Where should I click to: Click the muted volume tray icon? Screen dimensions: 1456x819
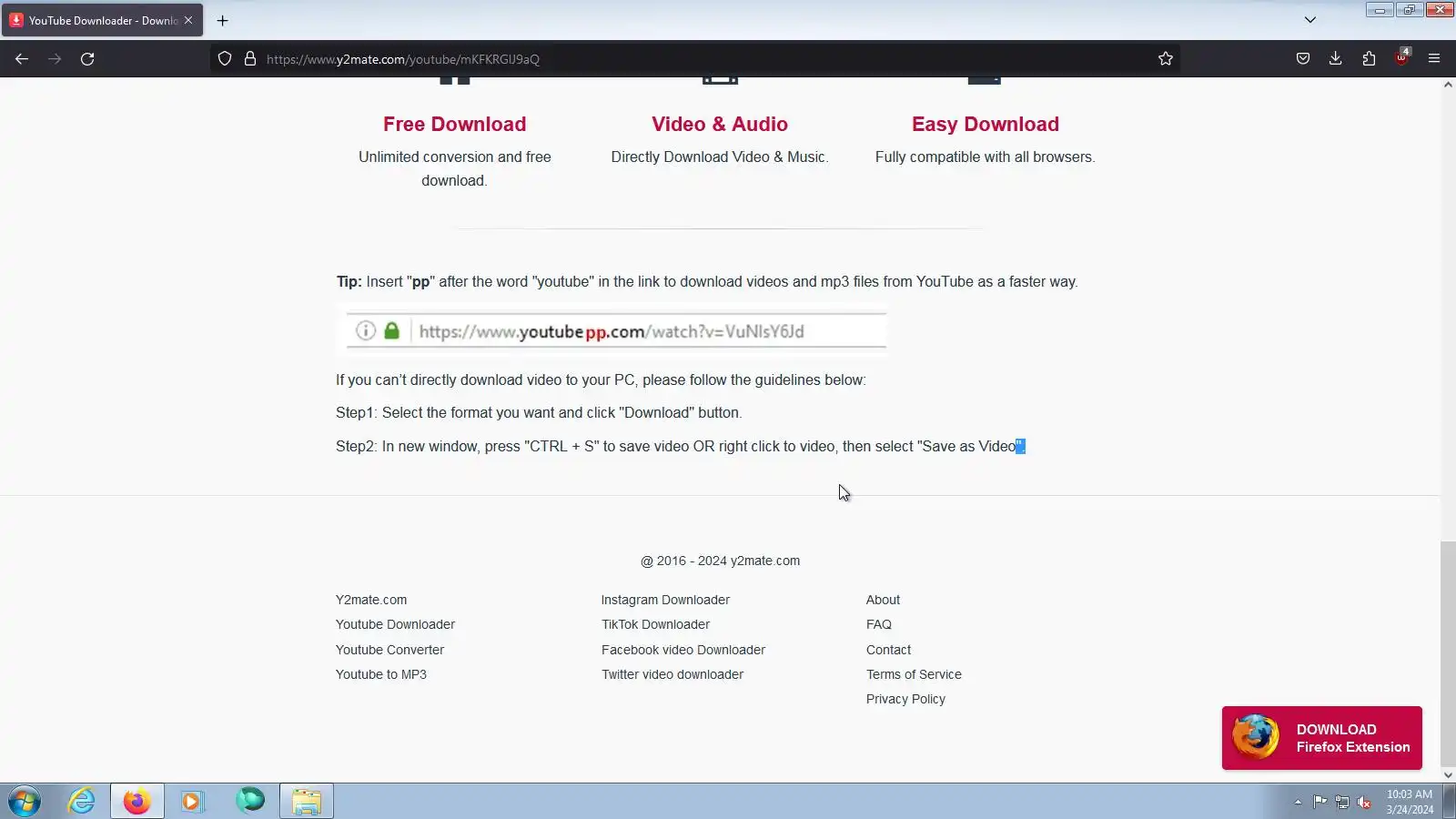[1364, 802]
